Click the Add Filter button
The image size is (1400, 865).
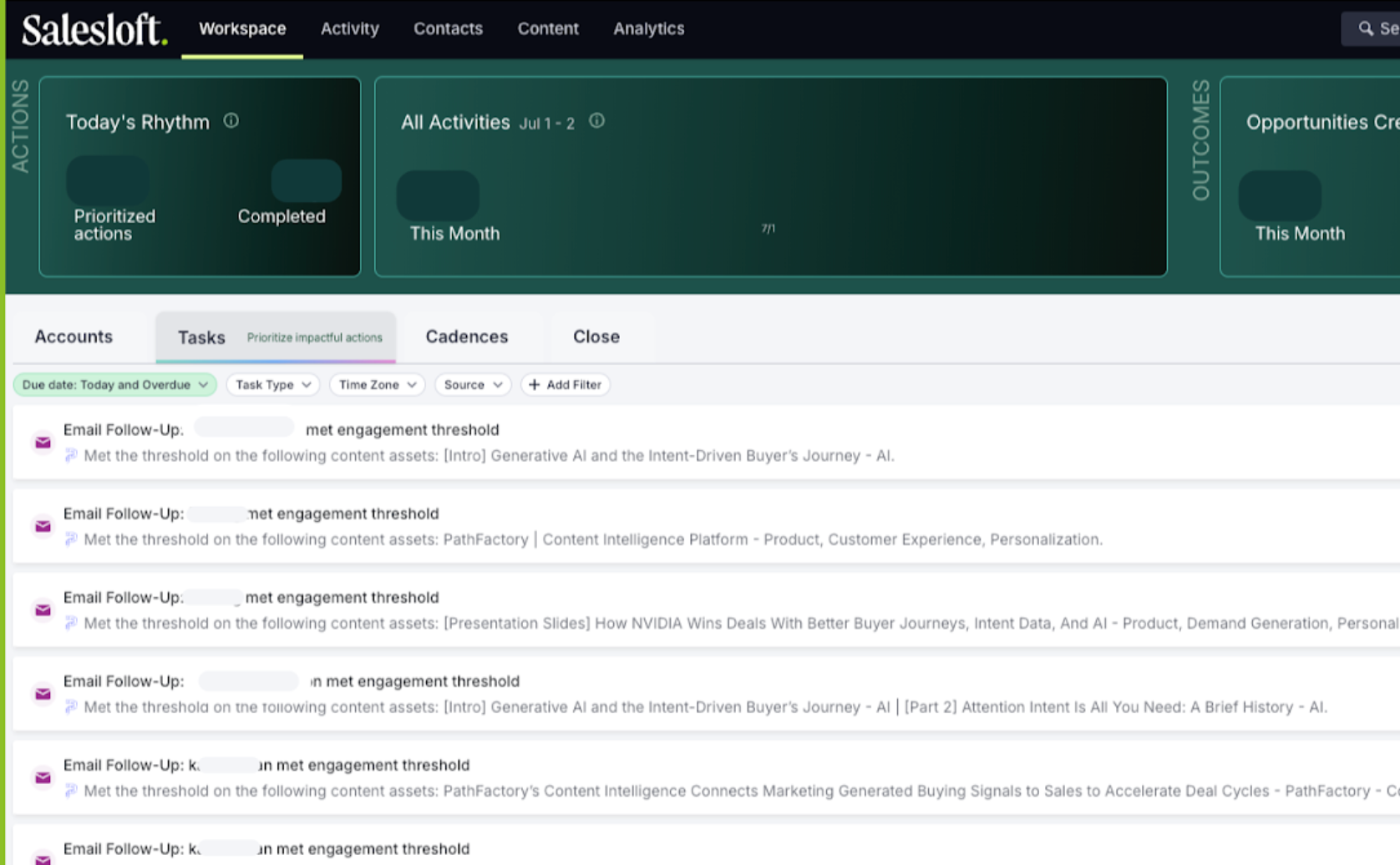566,385
